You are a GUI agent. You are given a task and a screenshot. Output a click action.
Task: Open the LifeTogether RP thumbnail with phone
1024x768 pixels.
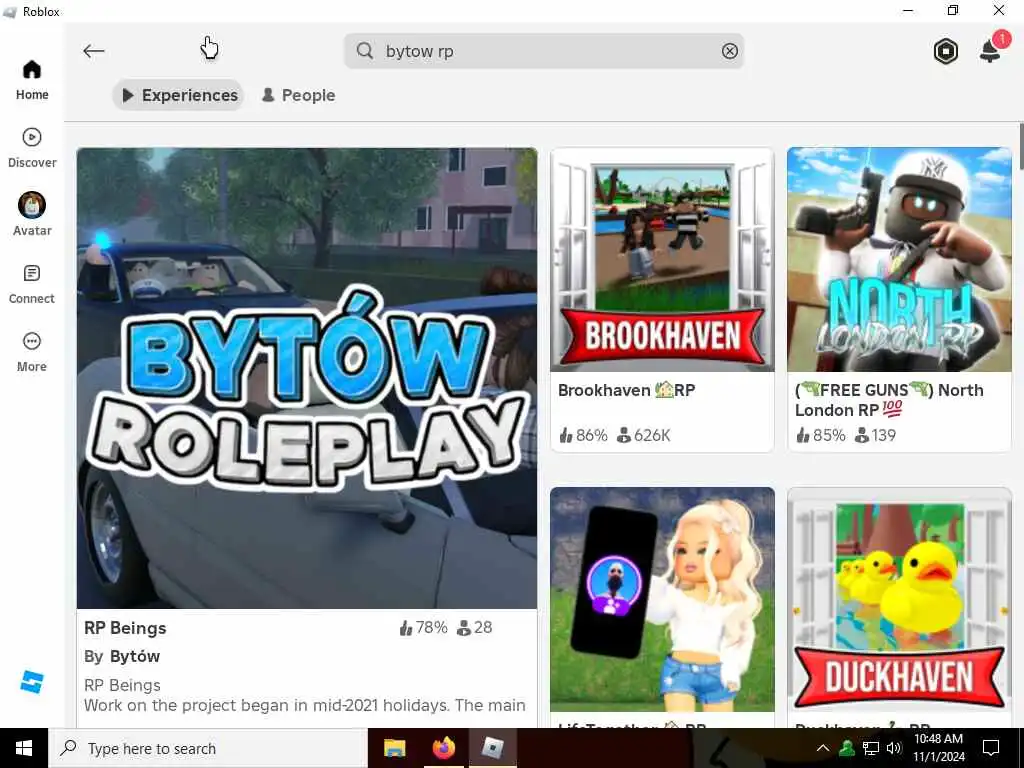[662, 600]
